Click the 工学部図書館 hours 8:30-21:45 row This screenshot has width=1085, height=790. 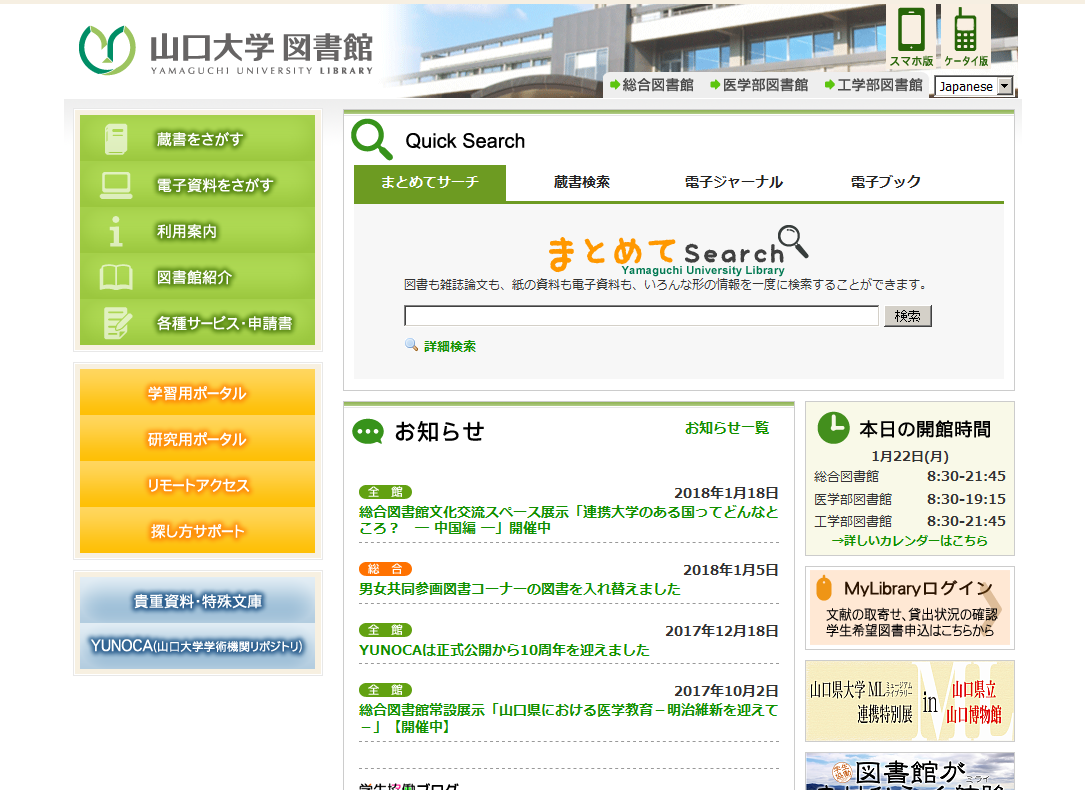pos(910,521)
